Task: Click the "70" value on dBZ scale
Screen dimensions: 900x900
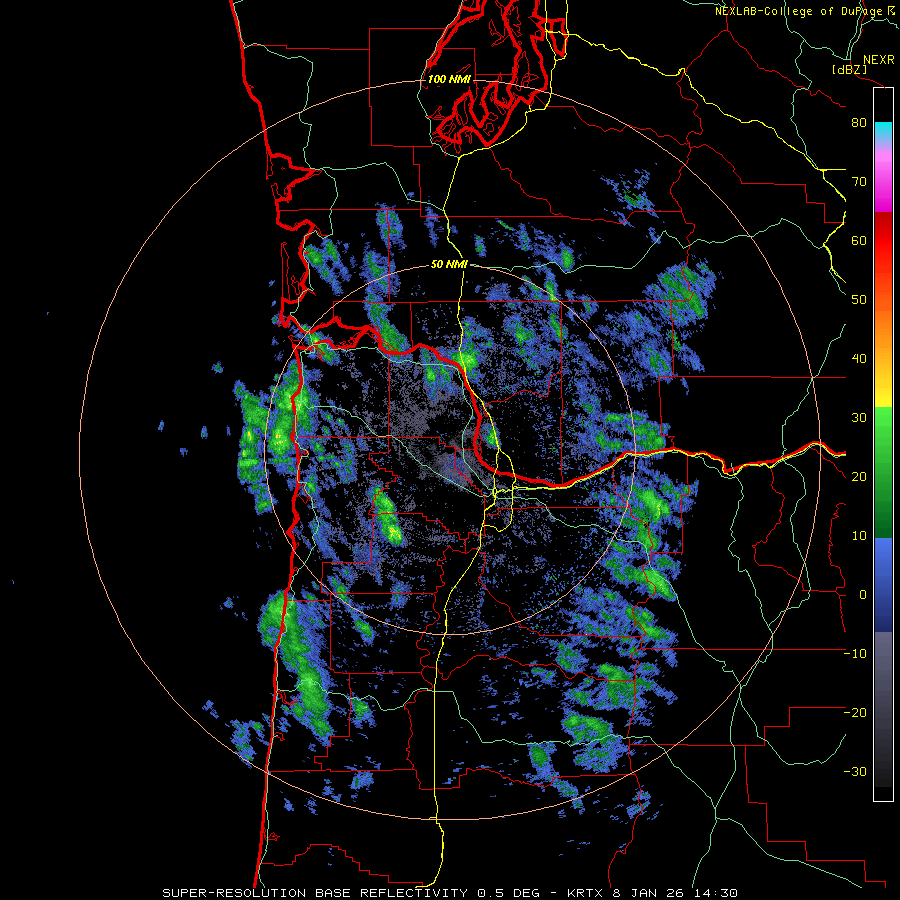Action: point(859,181)
